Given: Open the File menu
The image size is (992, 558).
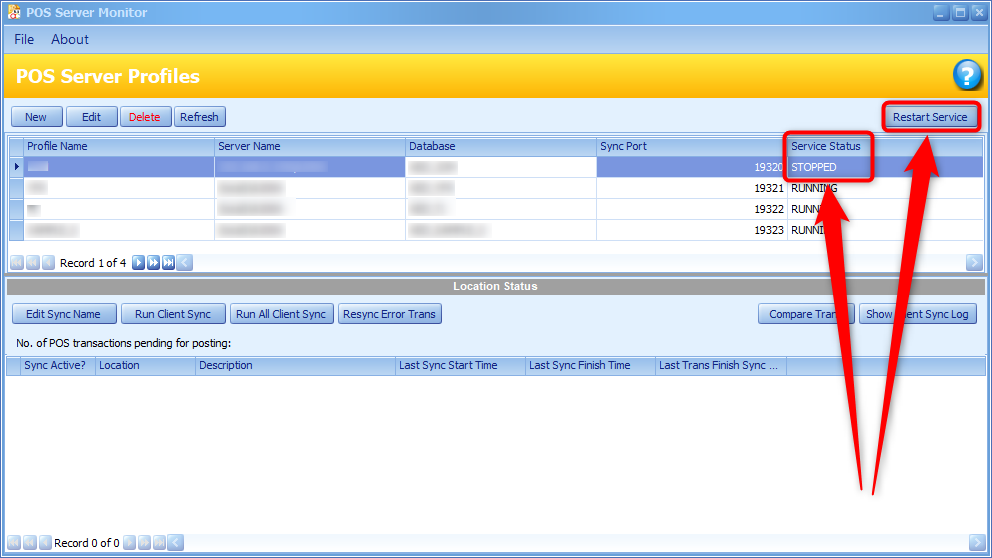Looking at the screenshot, I should [24, 39].
